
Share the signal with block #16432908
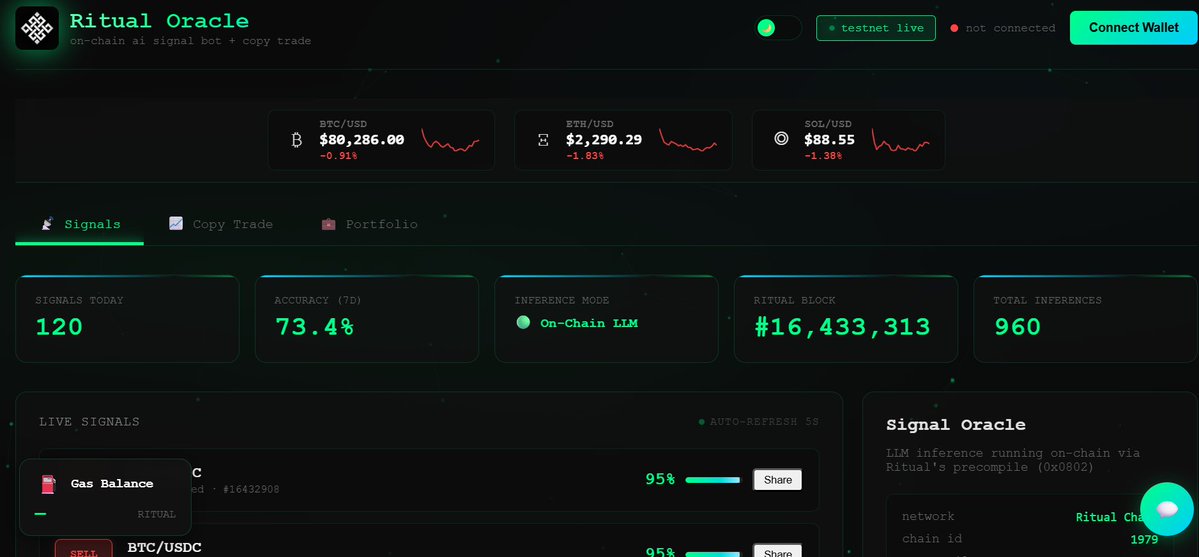tap(777, 480)
